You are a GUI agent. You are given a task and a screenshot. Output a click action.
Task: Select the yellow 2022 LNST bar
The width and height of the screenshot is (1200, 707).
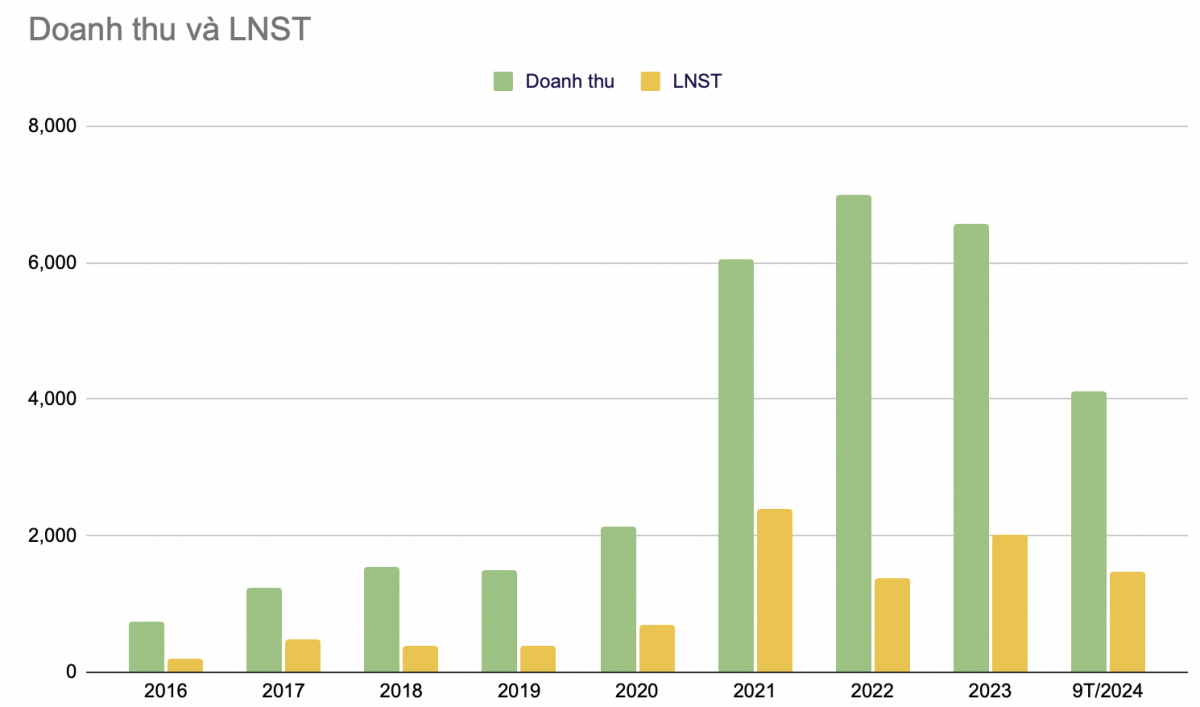892,625
